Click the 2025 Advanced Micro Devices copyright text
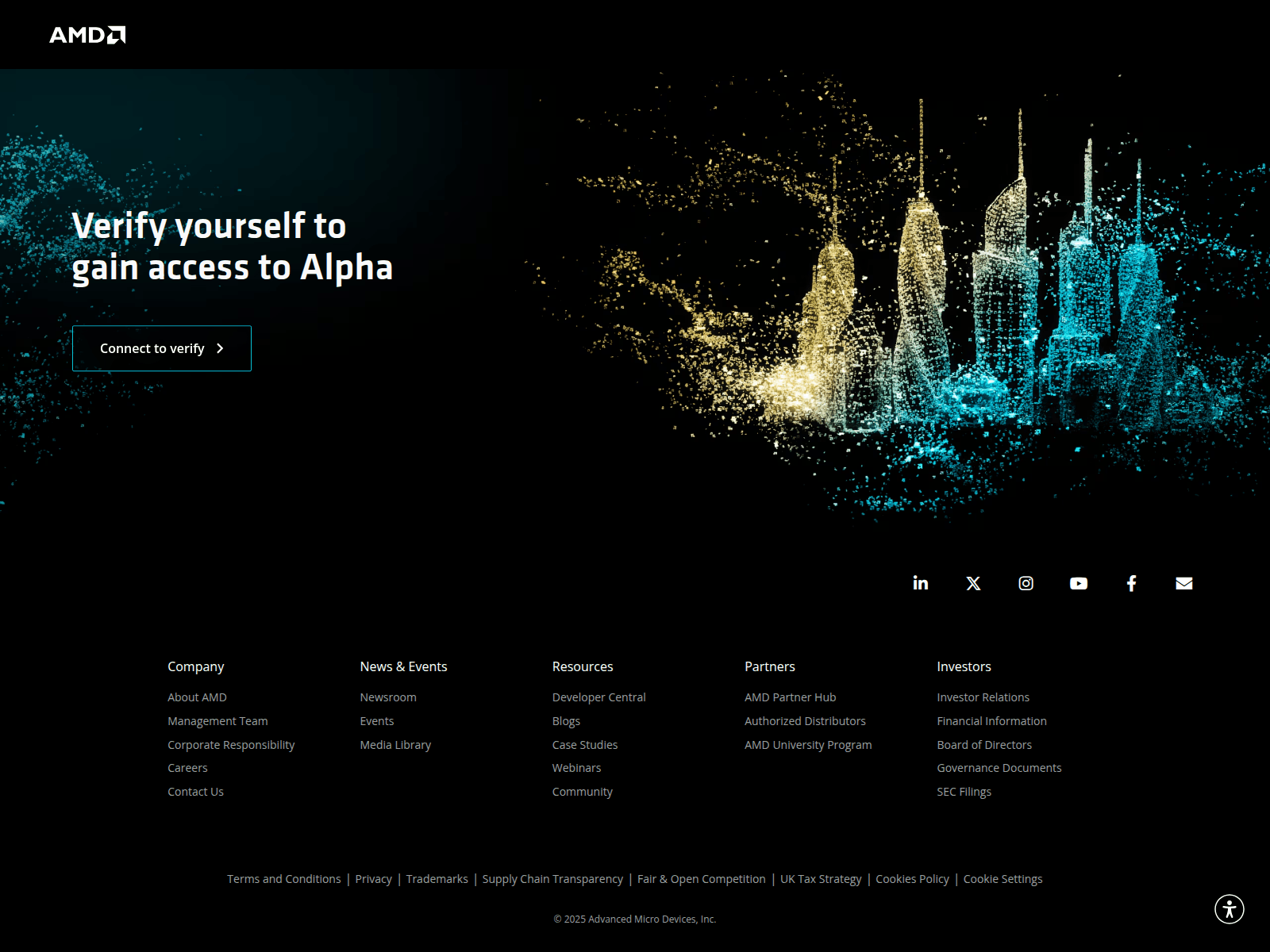This screenshot has width=1270, height=952. pyautogui.click(x=635, y=919)
